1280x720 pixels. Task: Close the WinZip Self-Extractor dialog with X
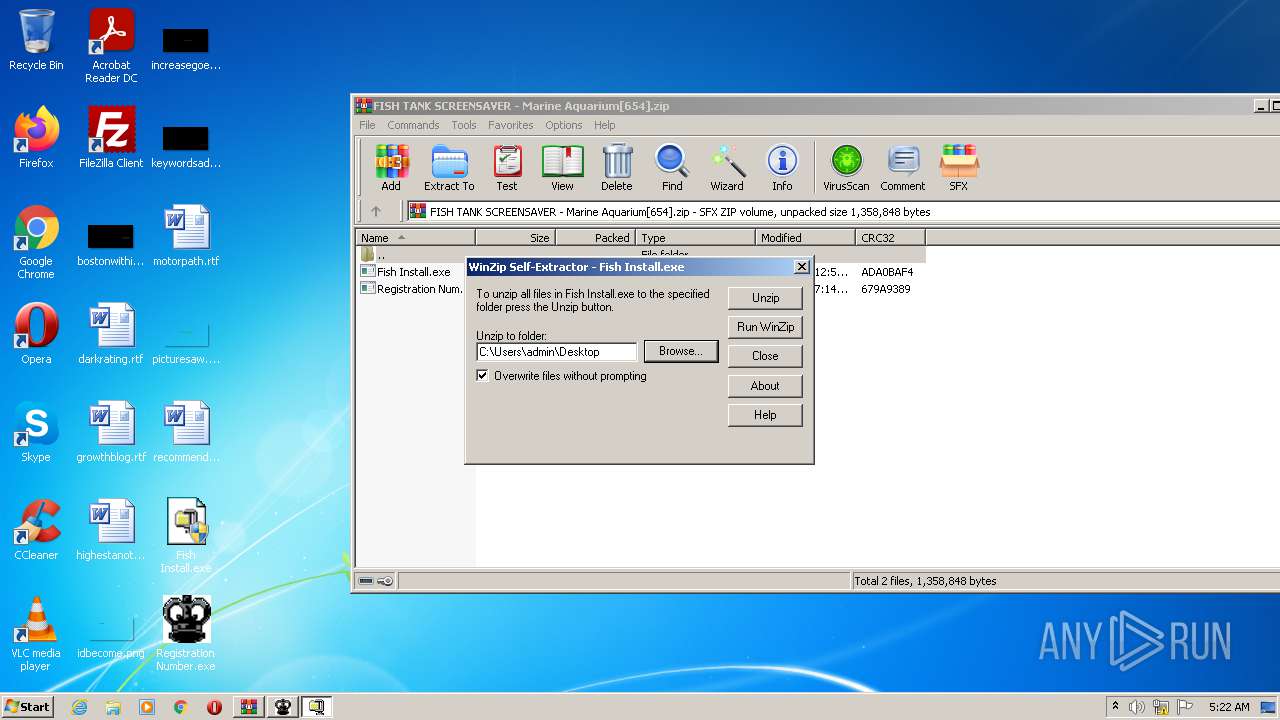pyautogui.click(x=801, y=267)
